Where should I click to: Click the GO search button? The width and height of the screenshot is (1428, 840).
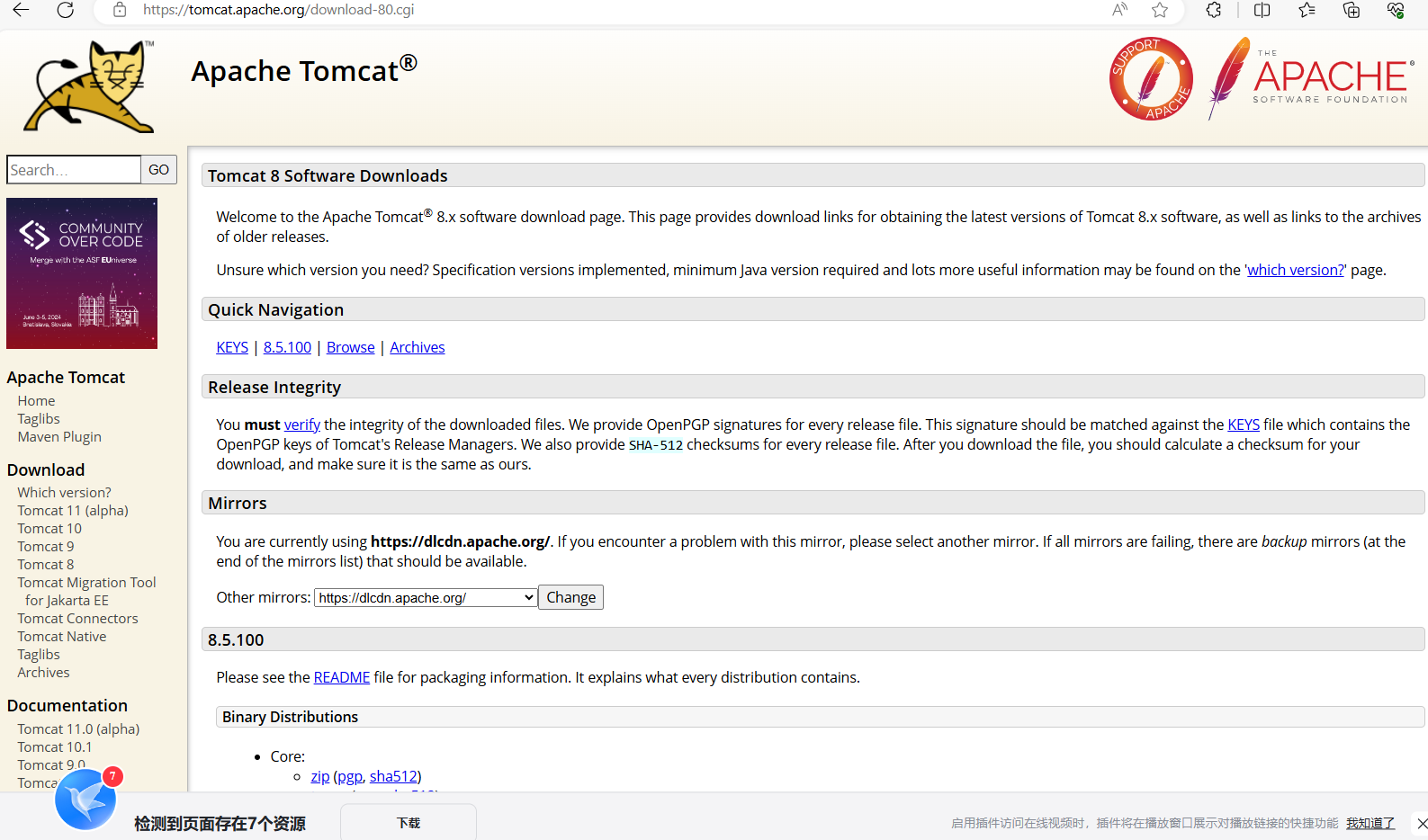(159, 170)
